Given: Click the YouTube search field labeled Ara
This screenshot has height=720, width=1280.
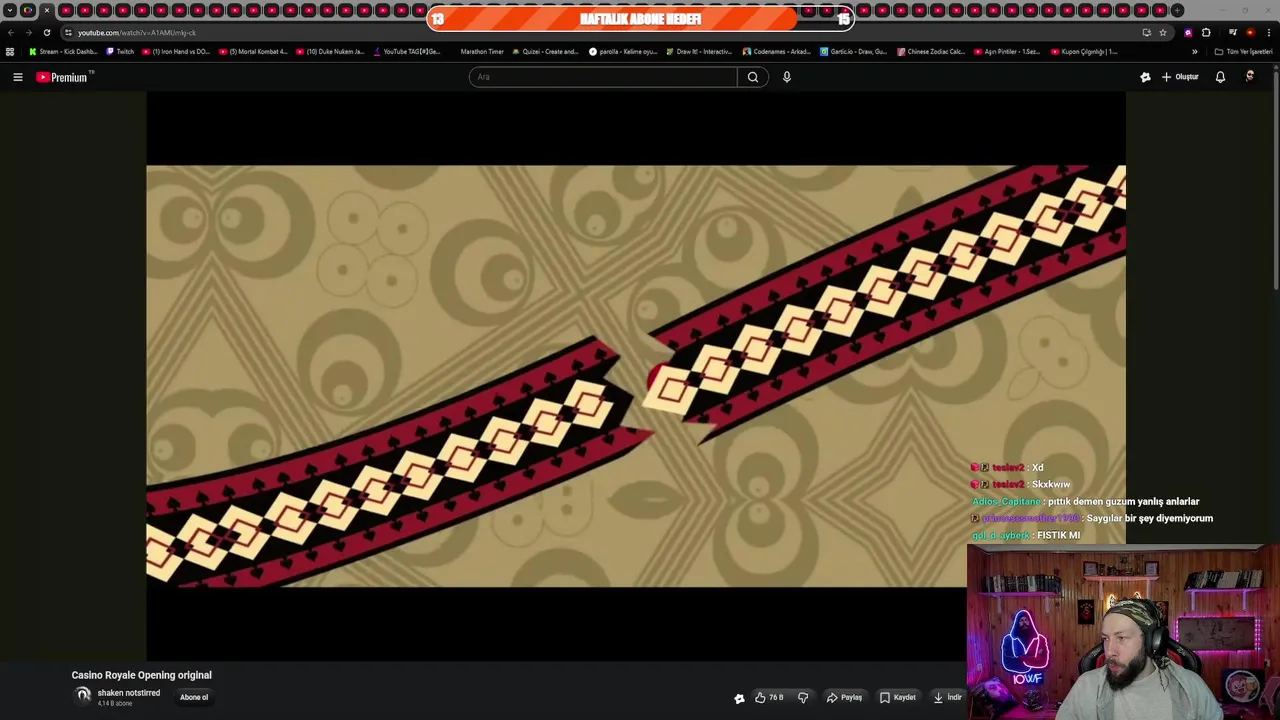Looking at the screenshot, I should coord(603,77).
